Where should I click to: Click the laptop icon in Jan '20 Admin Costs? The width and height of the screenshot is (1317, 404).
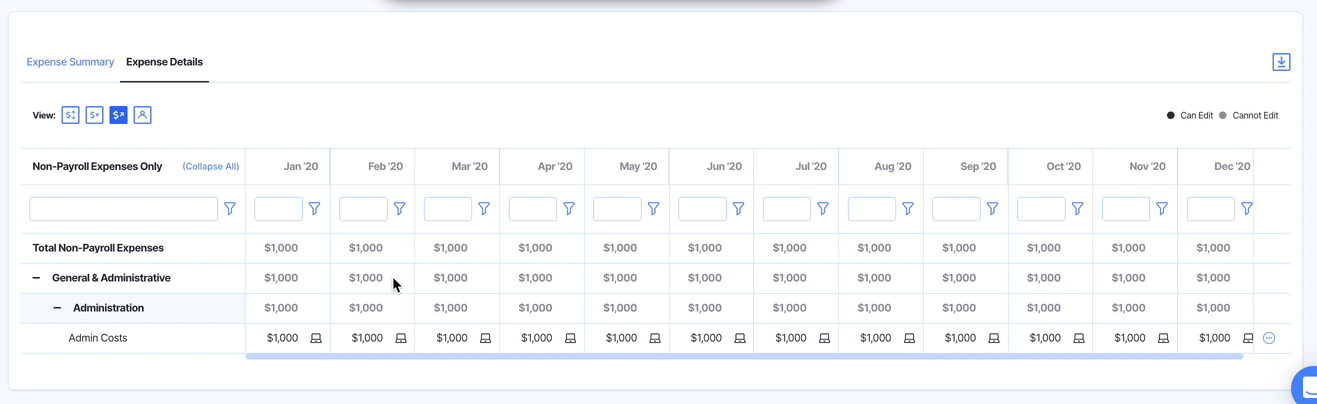(316, 339)
